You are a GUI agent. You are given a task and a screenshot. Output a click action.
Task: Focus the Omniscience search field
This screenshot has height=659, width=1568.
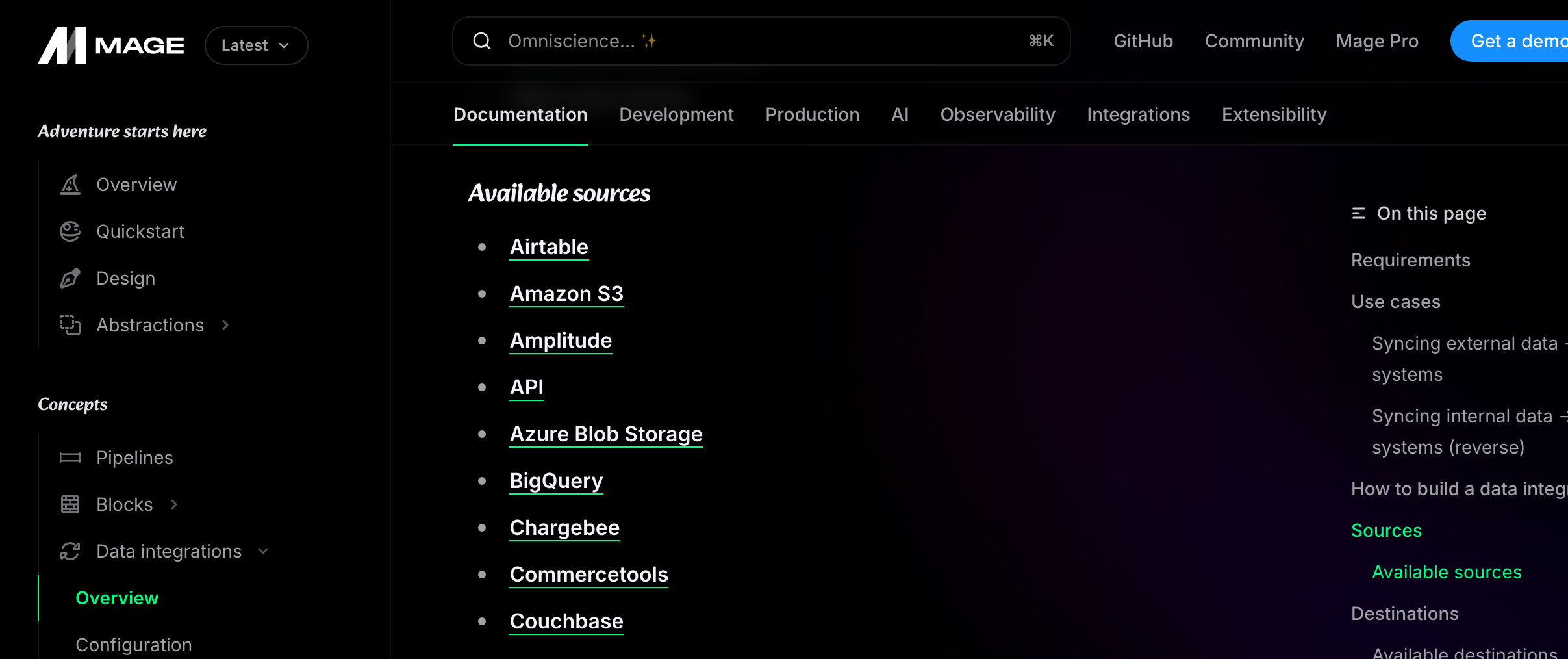click(761, 41)
